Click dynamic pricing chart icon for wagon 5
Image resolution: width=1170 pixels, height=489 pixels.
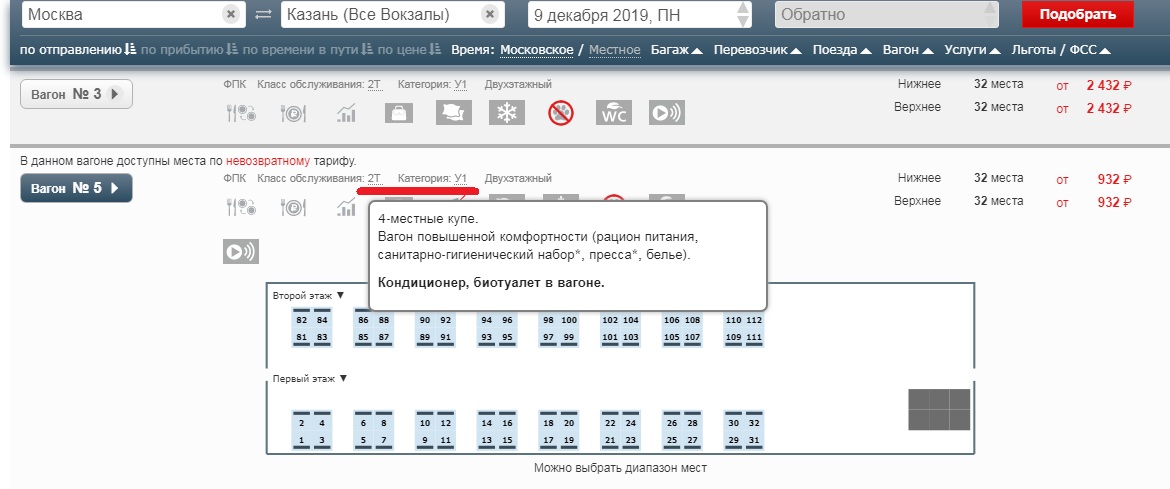[x=347, y=207]
